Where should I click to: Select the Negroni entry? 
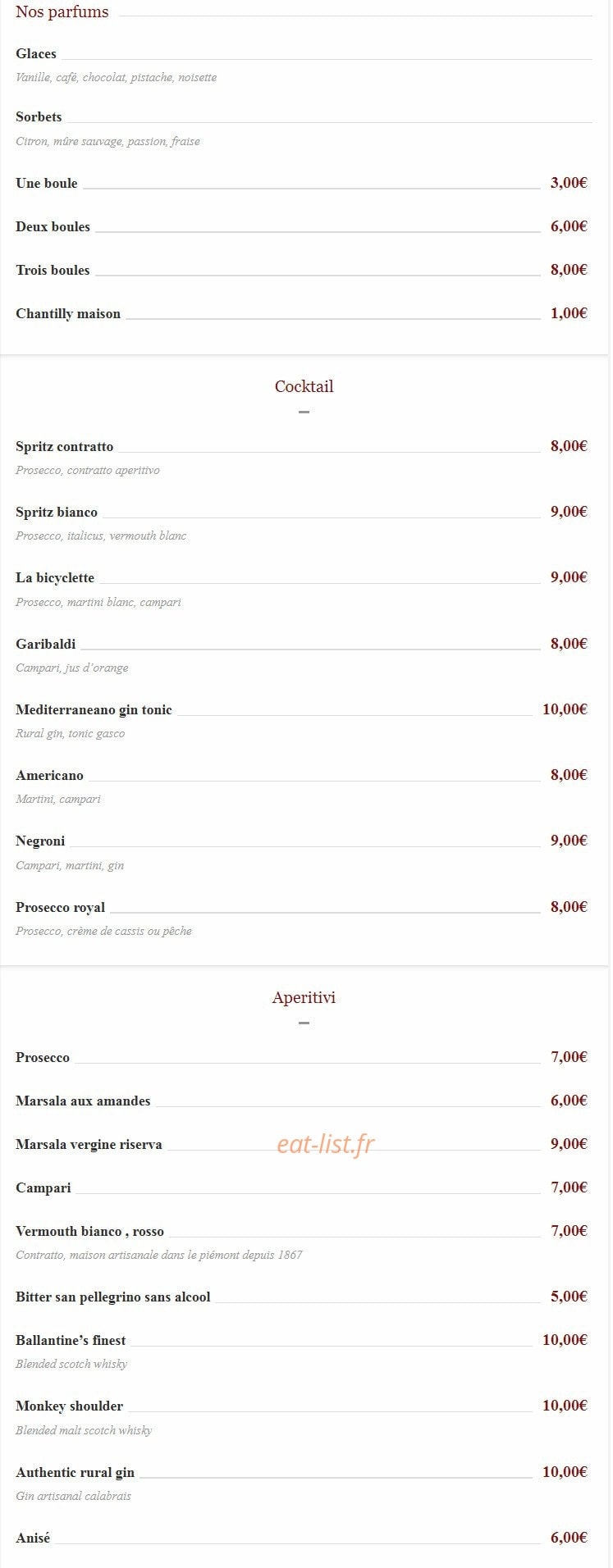pyautogui.click(x=40, y=841)
